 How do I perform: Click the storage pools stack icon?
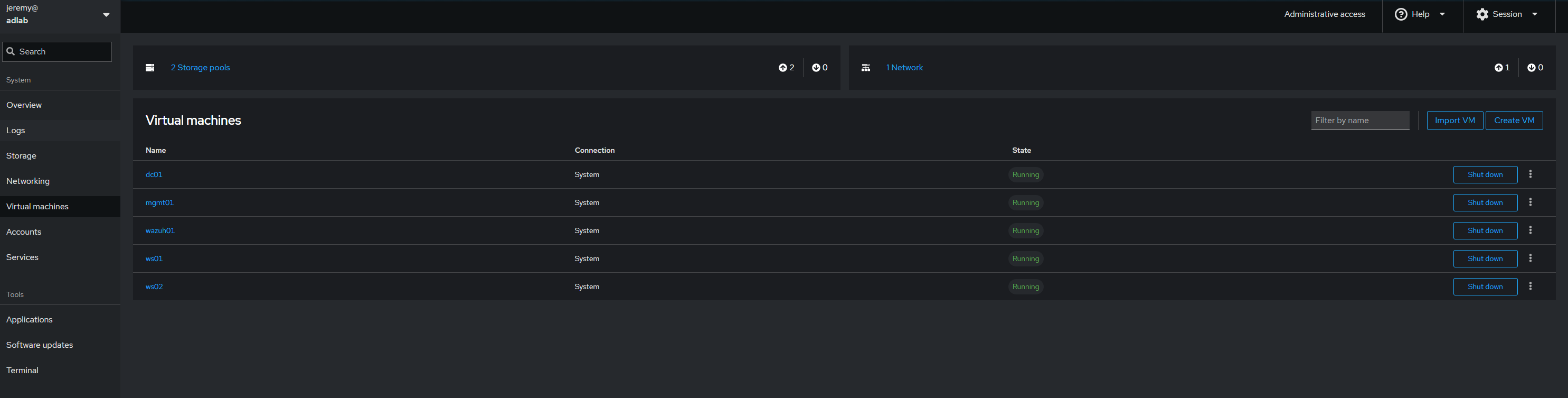pos(150,68)
